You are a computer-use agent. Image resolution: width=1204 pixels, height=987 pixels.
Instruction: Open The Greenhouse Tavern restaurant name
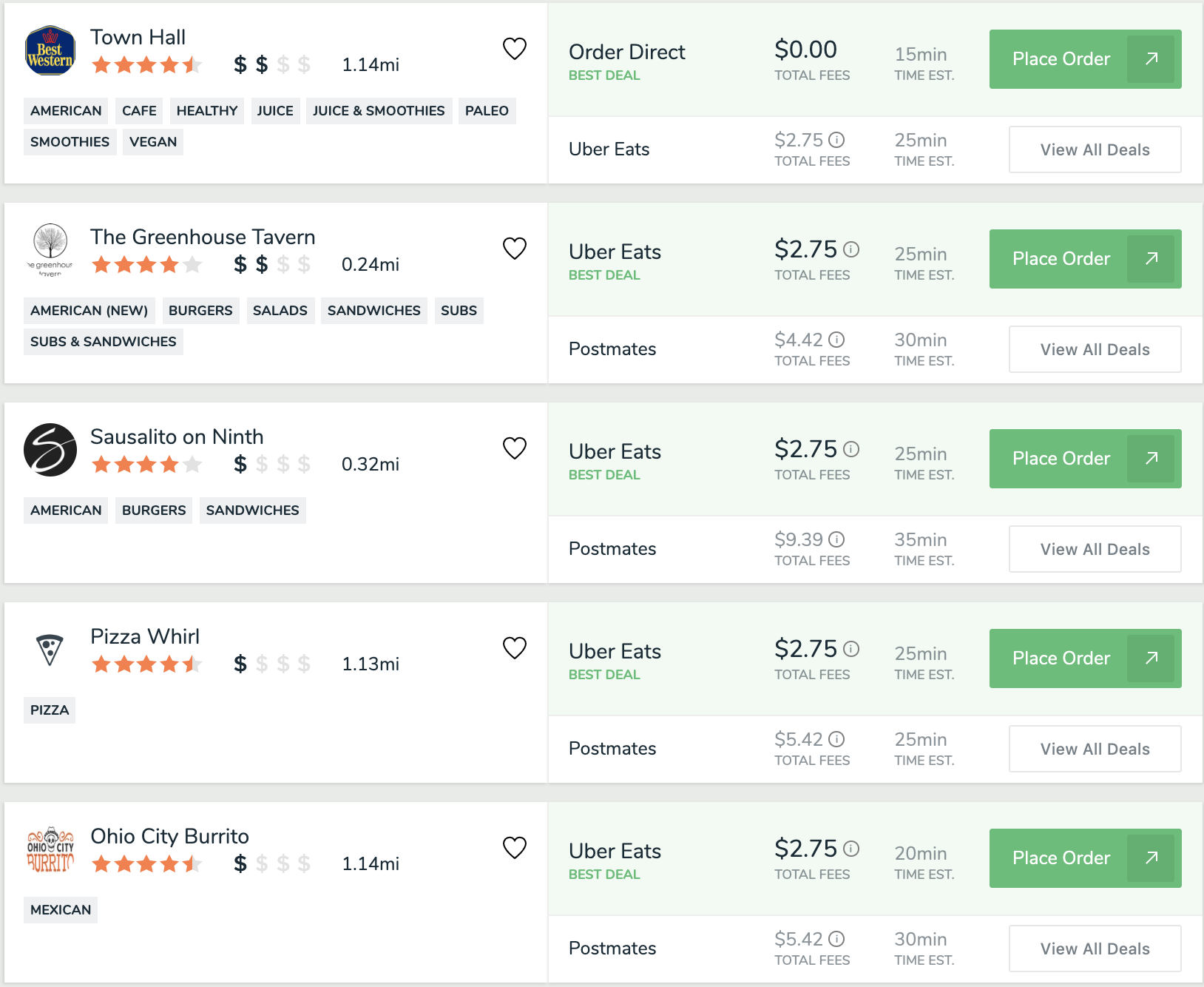click(x=203, y=237)
